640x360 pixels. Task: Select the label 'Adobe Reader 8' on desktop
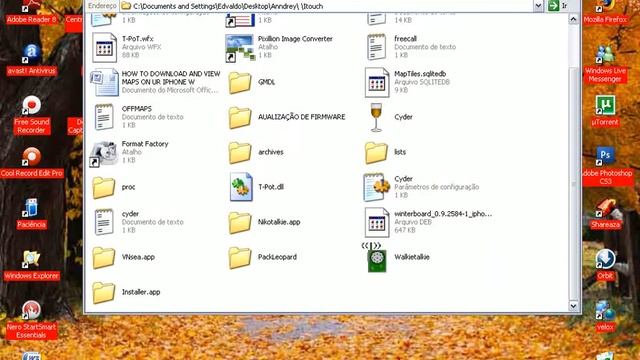(31, 20)
